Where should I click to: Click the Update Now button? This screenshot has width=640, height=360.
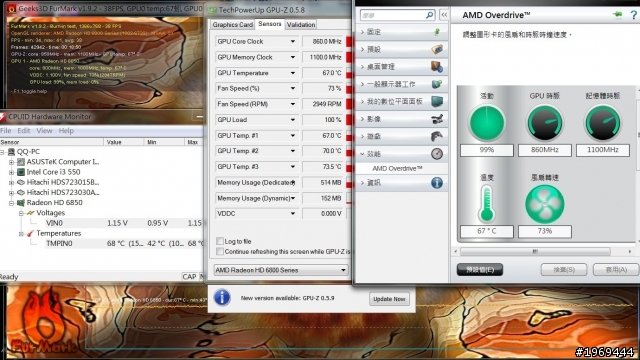coord(389,299)
